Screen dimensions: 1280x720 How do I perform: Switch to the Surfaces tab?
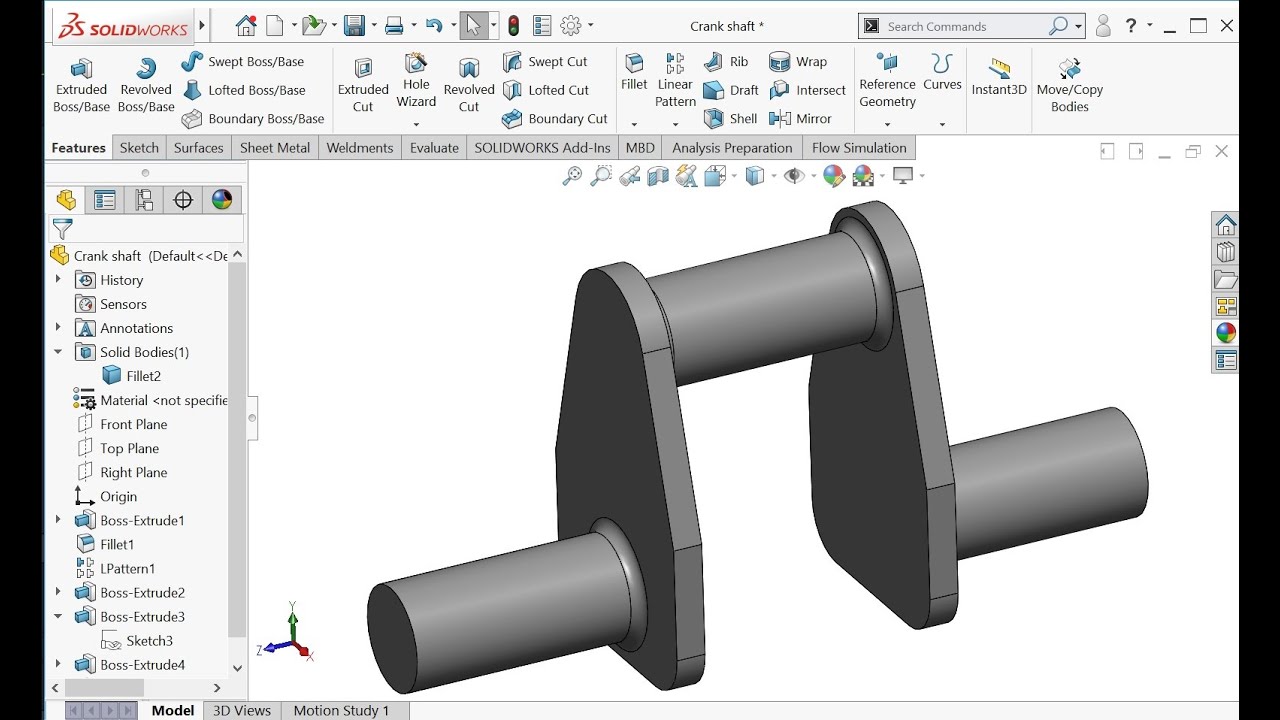pos(198,148)
